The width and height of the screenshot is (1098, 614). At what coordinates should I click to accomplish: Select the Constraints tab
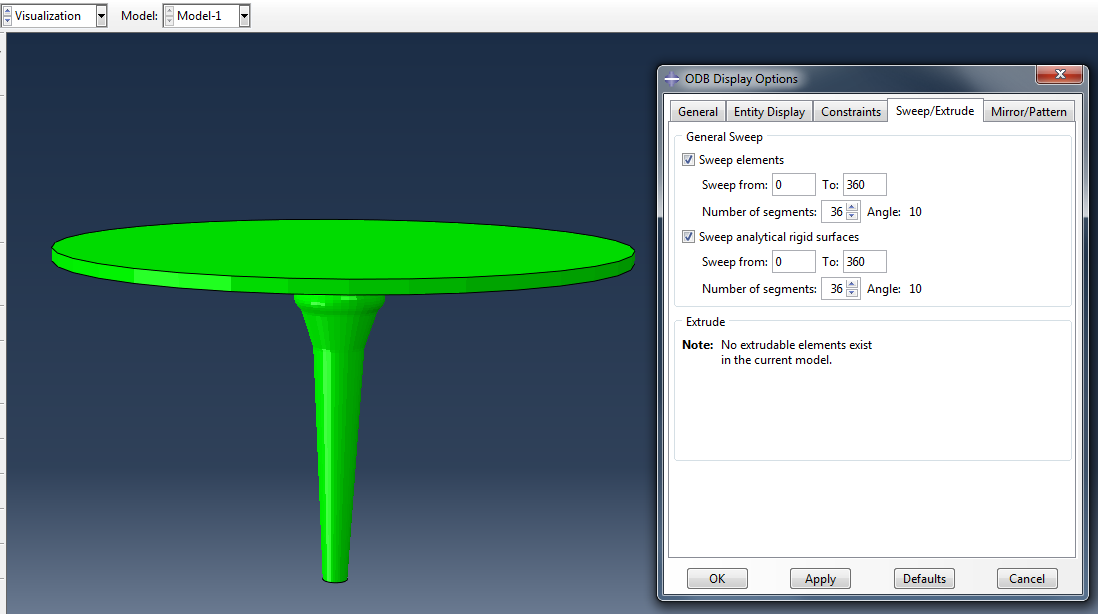click(850, 111)
